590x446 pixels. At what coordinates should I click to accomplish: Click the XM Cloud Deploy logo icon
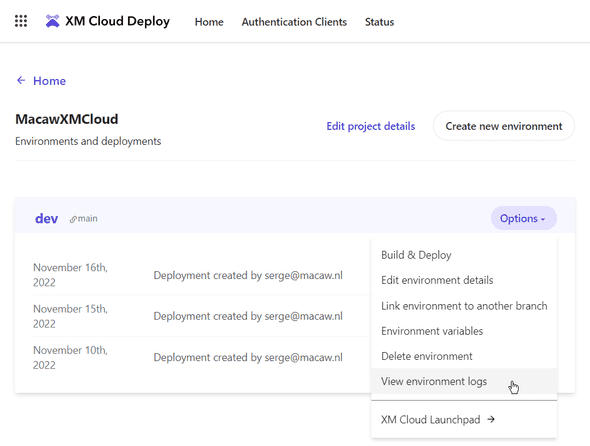point(52,21)
